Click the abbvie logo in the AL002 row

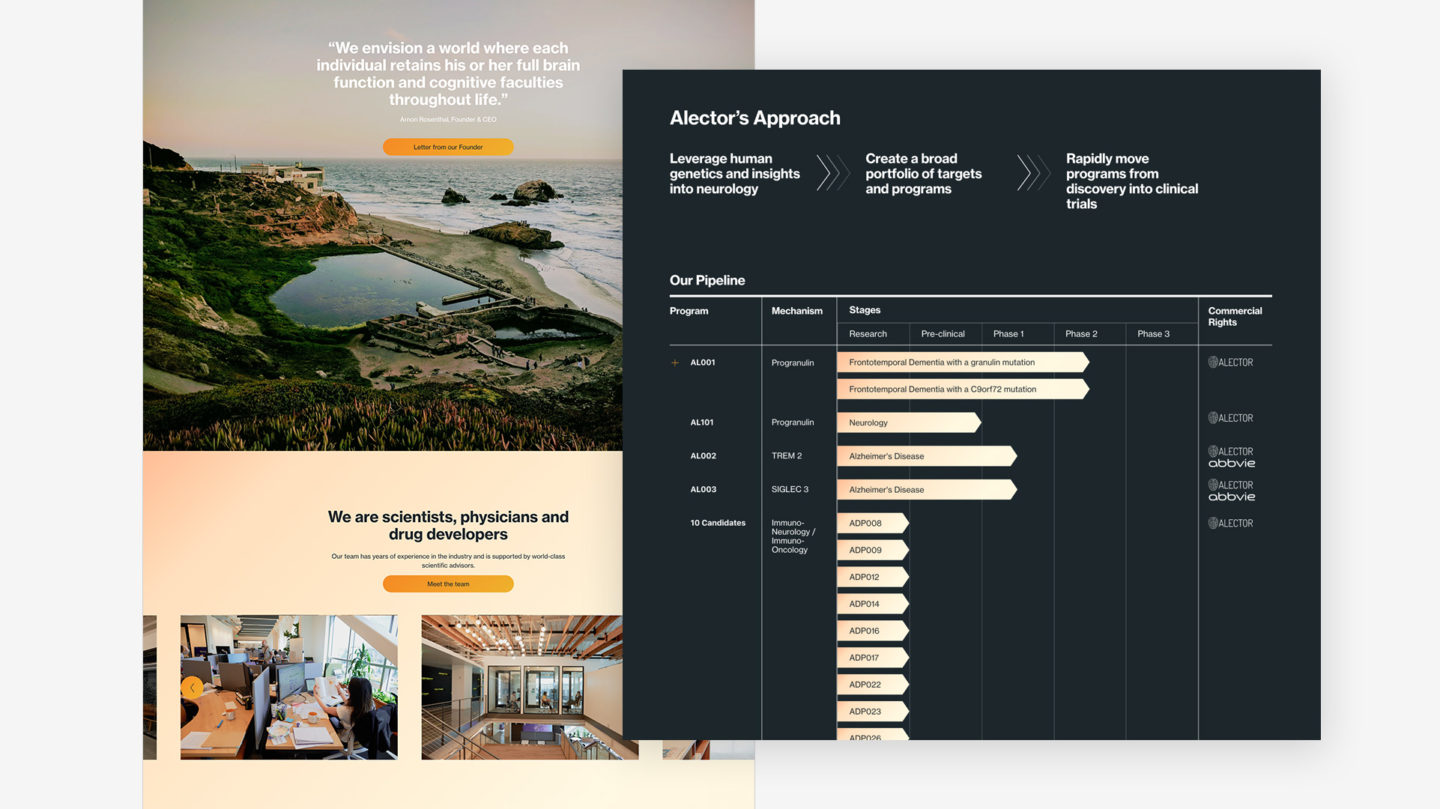1231,464
